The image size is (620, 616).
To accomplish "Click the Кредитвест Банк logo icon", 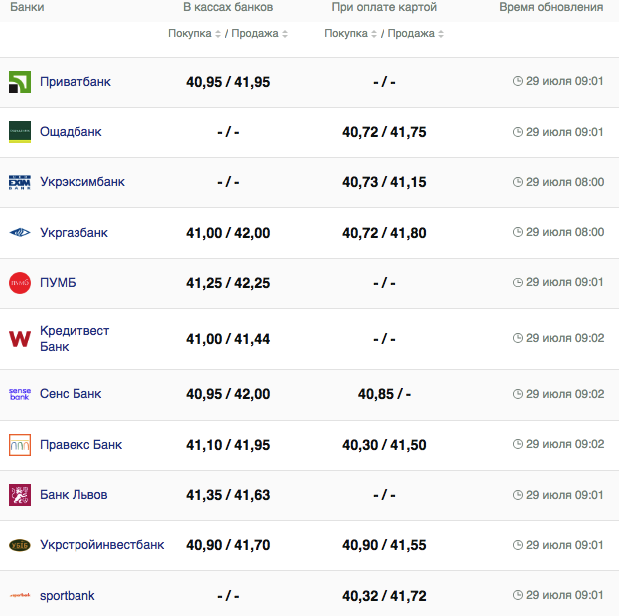I will pos(20,339).
